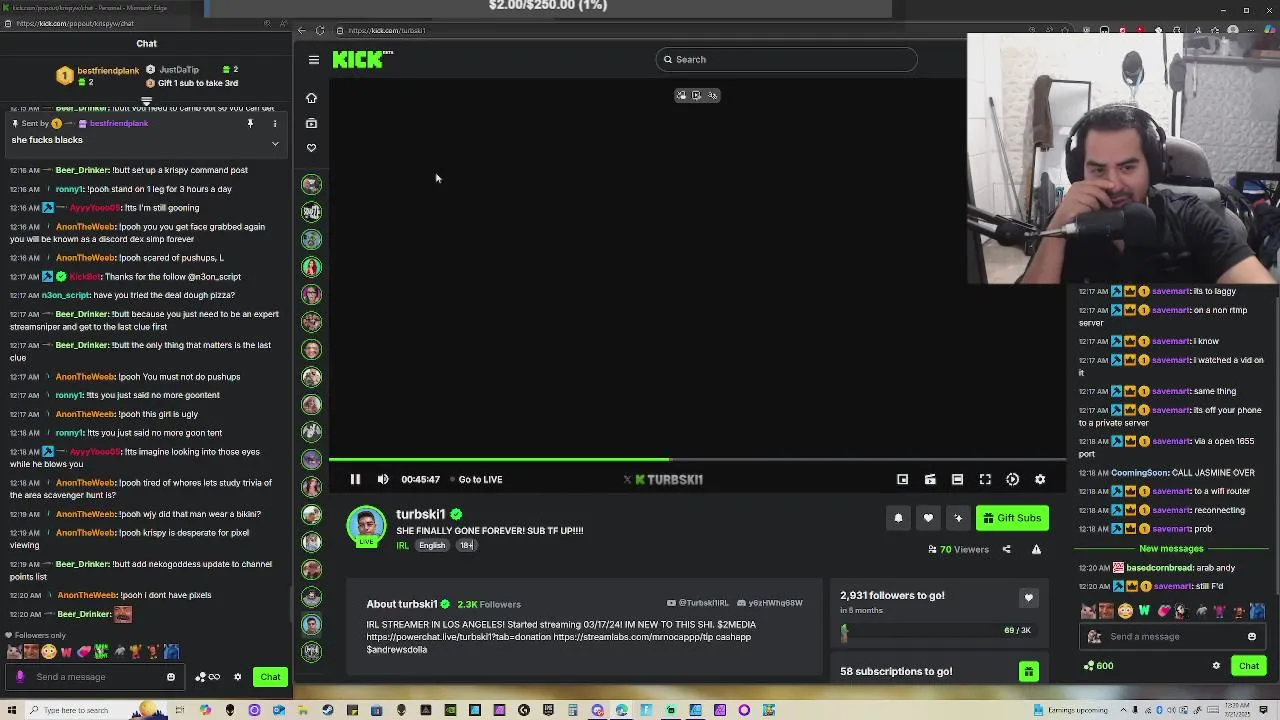
Task: Open @Turbski1IRL YouTube link
Action: click(697, 603)
